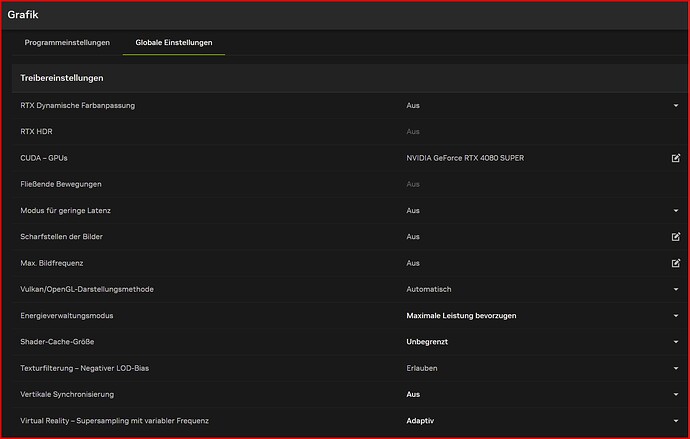The image size is (690, 439).
Task: Open Energieverwaltungsmodus dropdown arrow
Action: (x=676, y=316)
